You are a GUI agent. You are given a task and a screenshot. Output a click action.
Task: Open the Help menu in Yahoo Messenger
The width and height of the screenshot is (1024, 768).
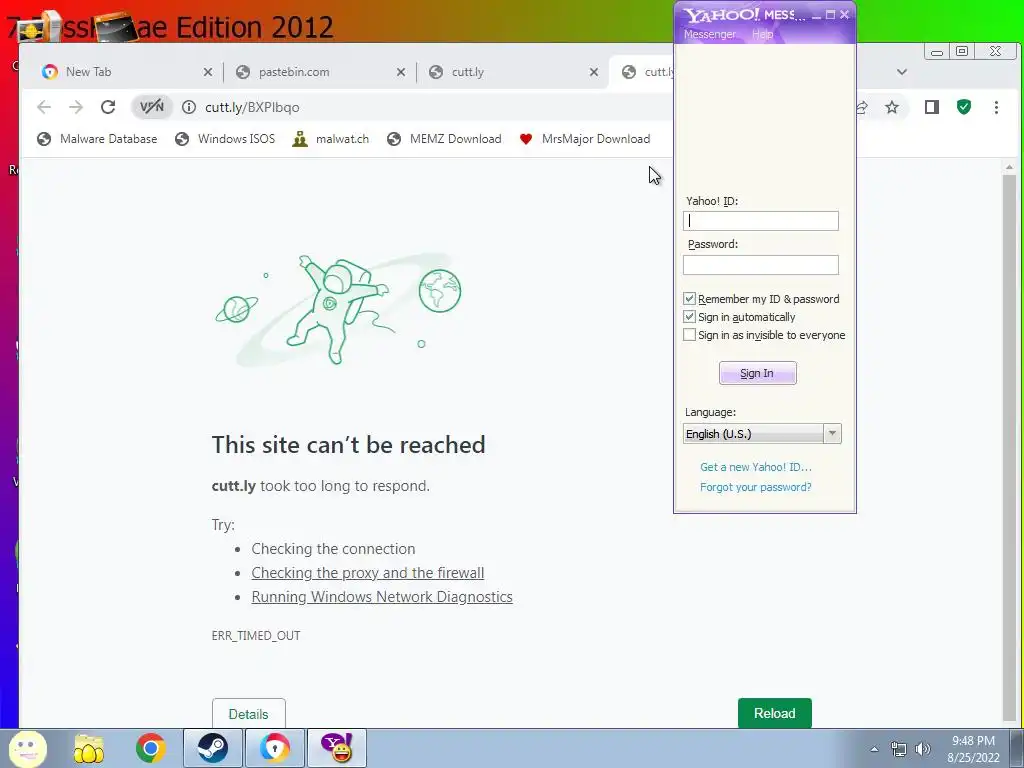pyautogui.click(x=762, y=34)
